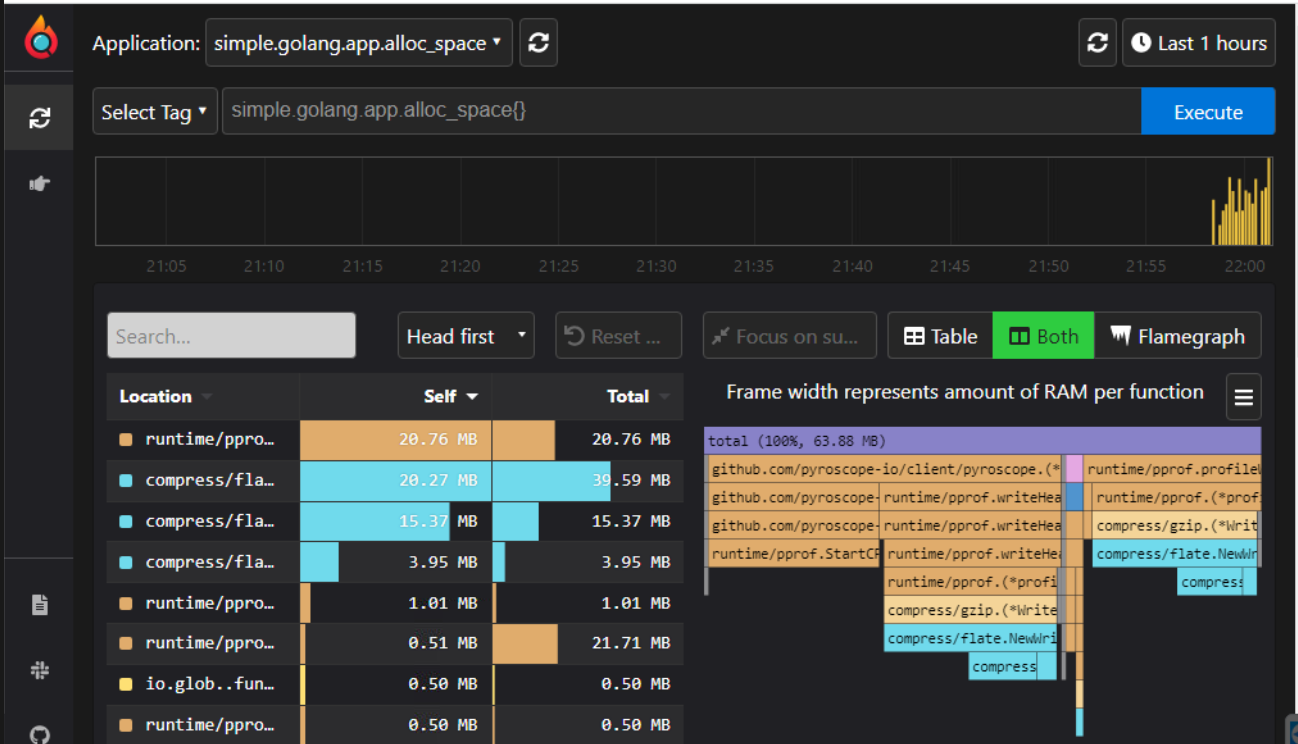Open flamegraph hamburger menu

[1243, 397]
